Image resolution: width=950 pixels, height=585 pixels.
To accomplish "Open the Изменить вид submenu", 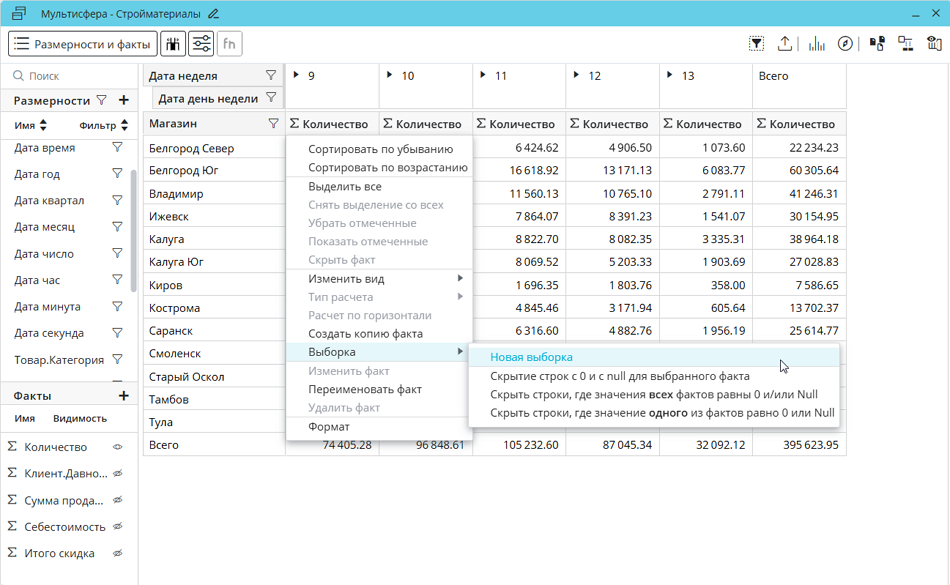I will (x=346, y=278).
